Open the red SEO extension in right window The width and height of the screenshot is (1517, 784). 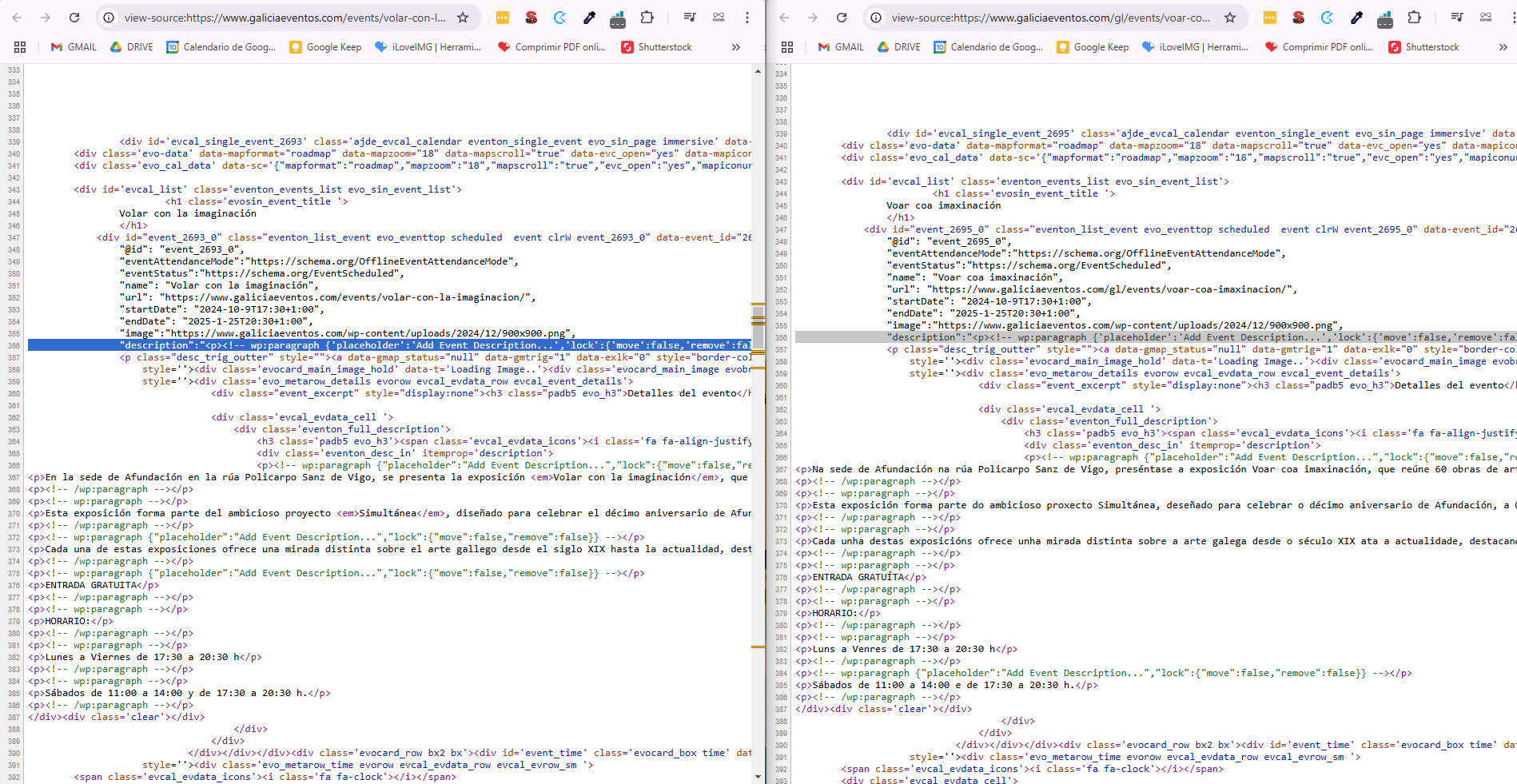(1299, 18)
